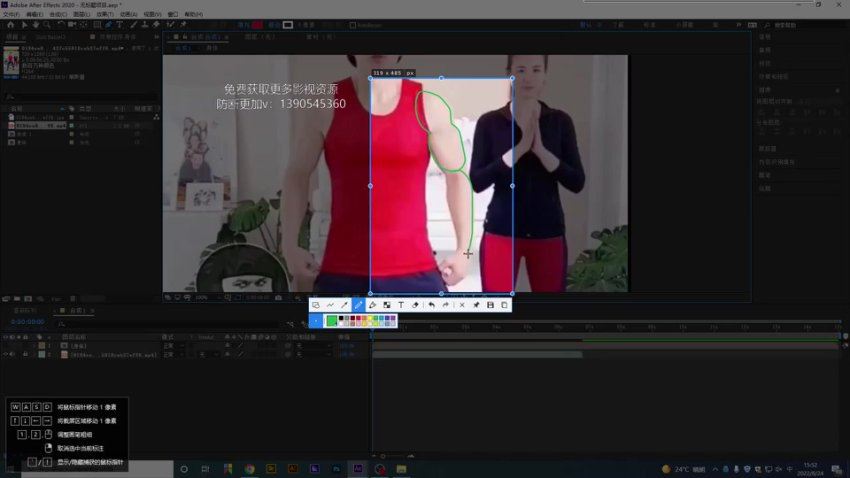This screenshot has width=850, height=478.
Task: Click the taskbar clock in the system tray
Action: coord(810,469)
